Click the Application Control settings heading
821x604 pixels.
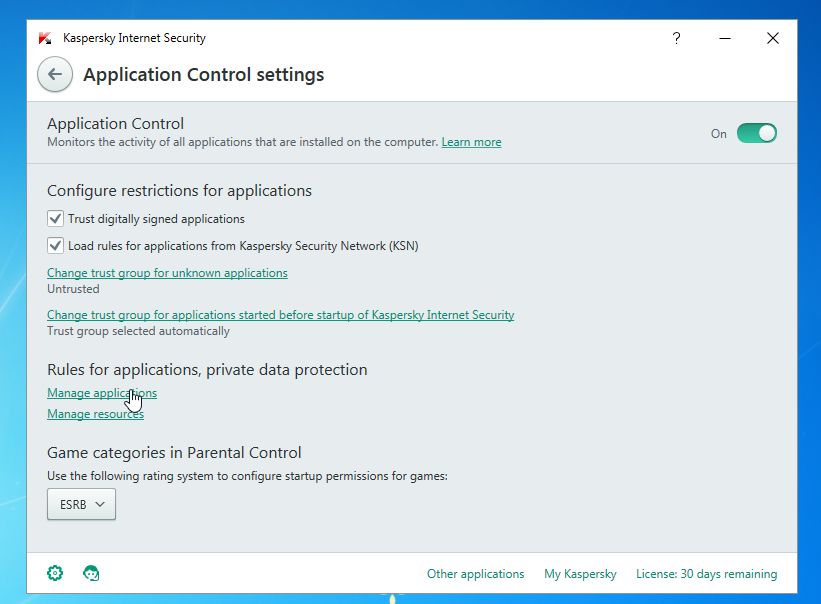tap(204, 75)
